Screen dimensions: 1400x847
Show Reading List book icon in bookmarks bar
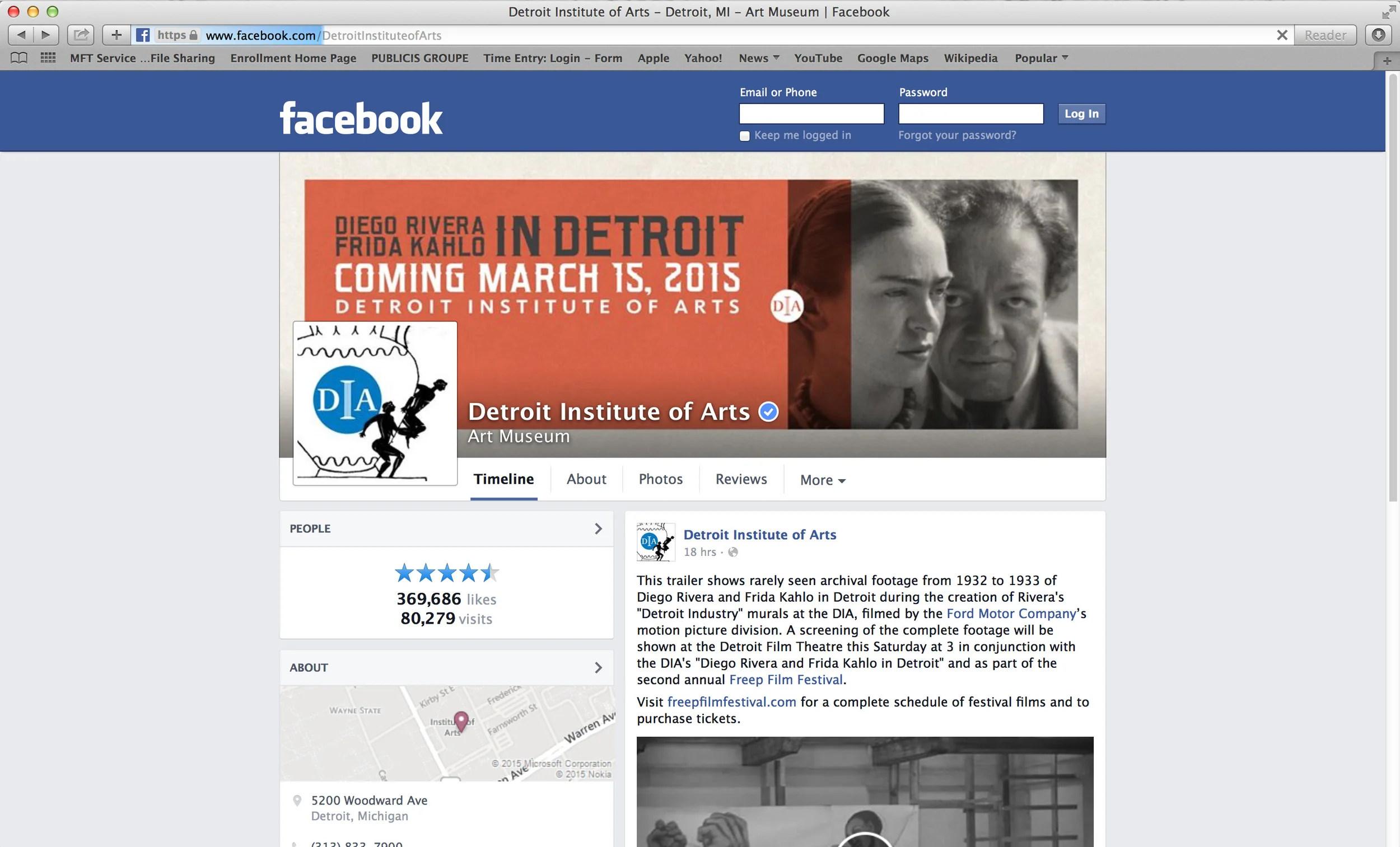(x=19, y=58)
